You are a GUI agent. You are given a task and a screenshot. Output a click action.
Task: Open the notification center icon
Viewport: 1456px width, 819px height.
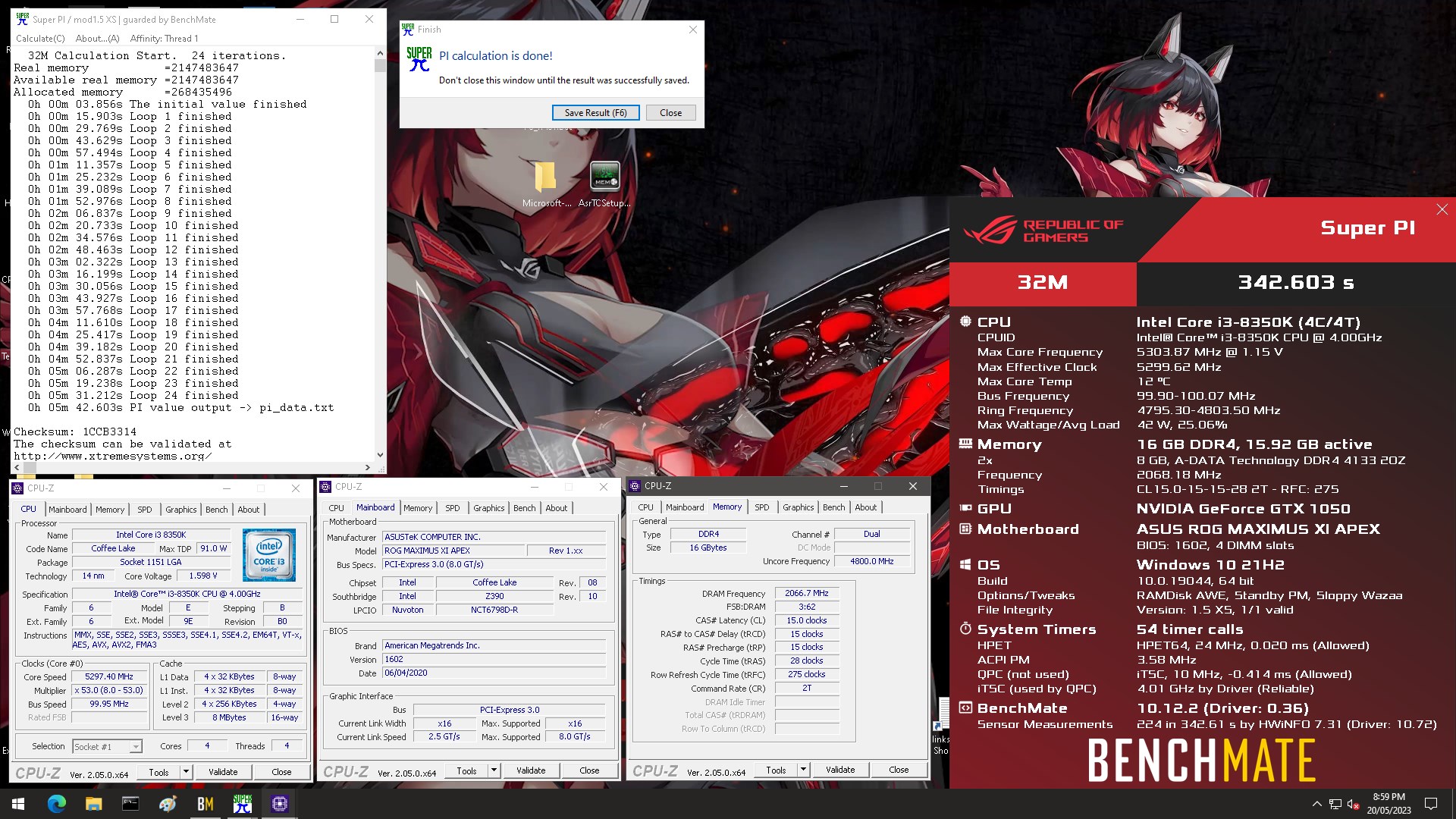pos(1431,804)
